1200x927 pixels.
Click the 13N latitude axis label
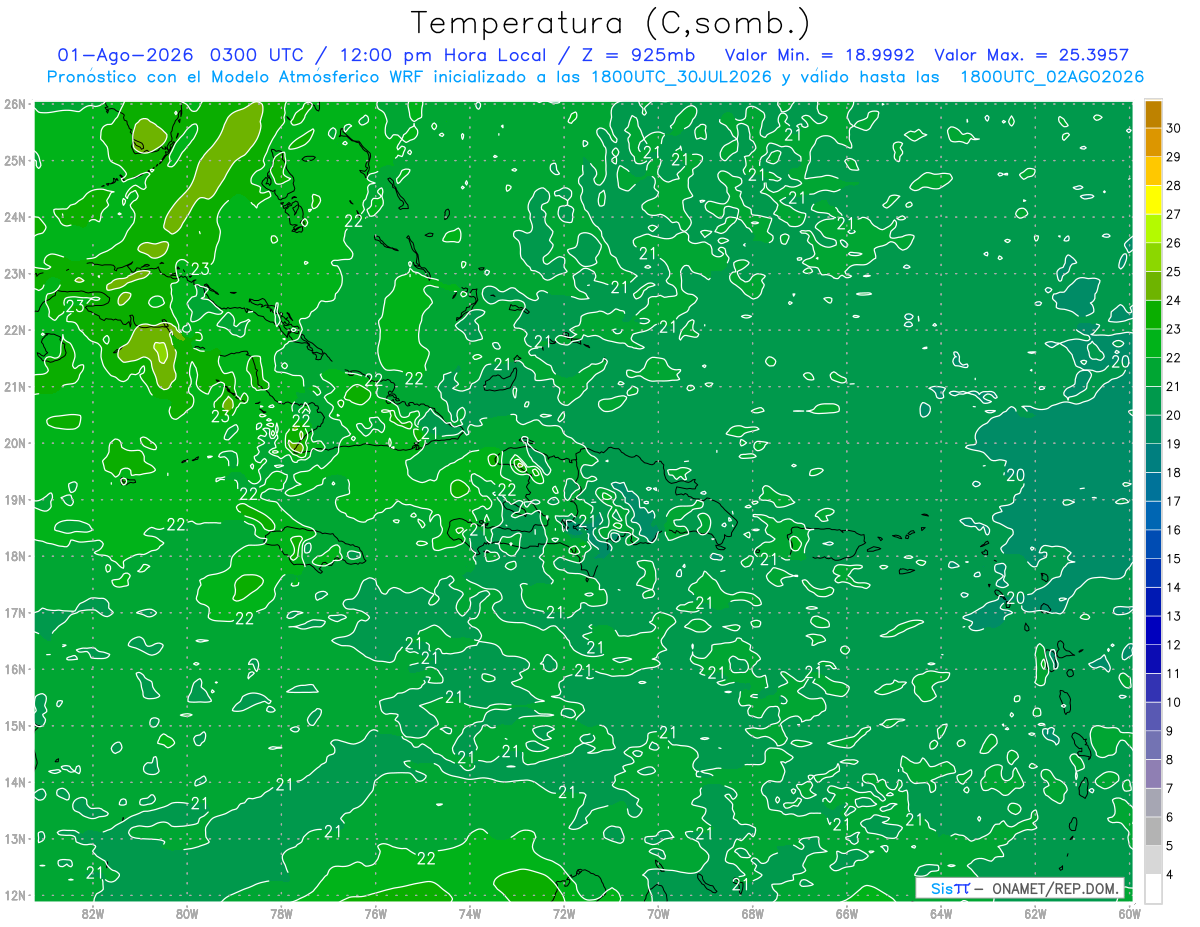(x=15, y=838)
